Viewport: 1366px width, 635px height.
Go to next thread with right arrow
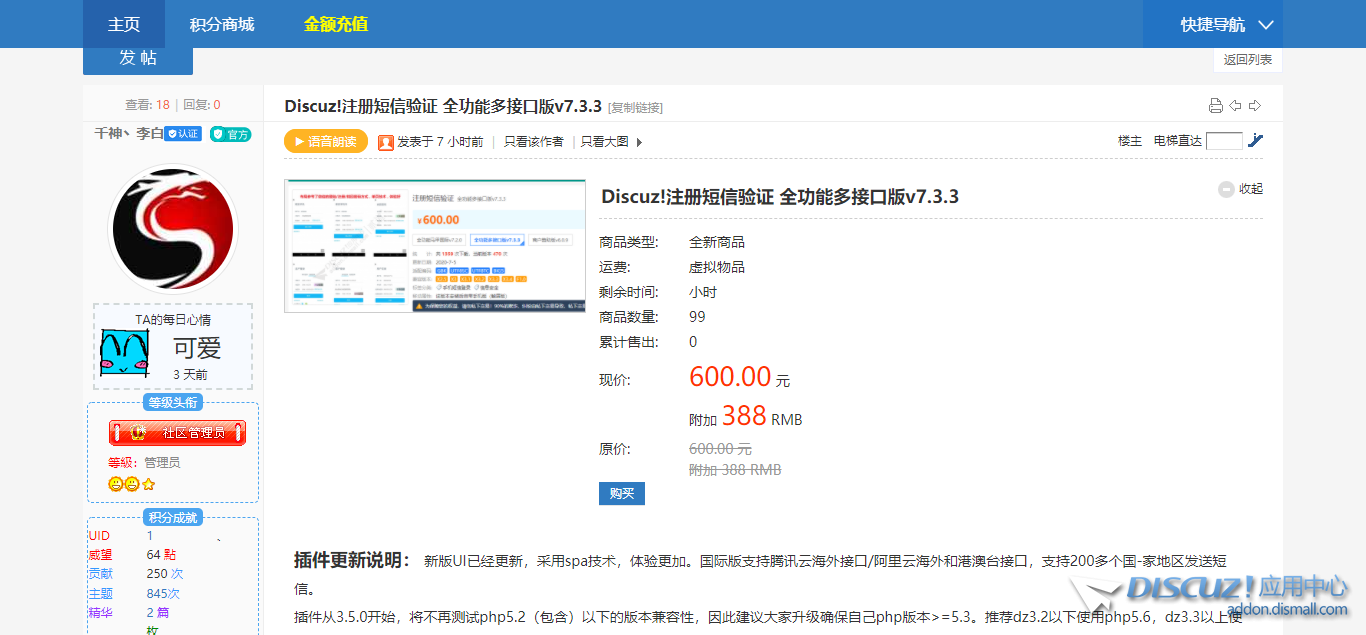pos(1255,106)
